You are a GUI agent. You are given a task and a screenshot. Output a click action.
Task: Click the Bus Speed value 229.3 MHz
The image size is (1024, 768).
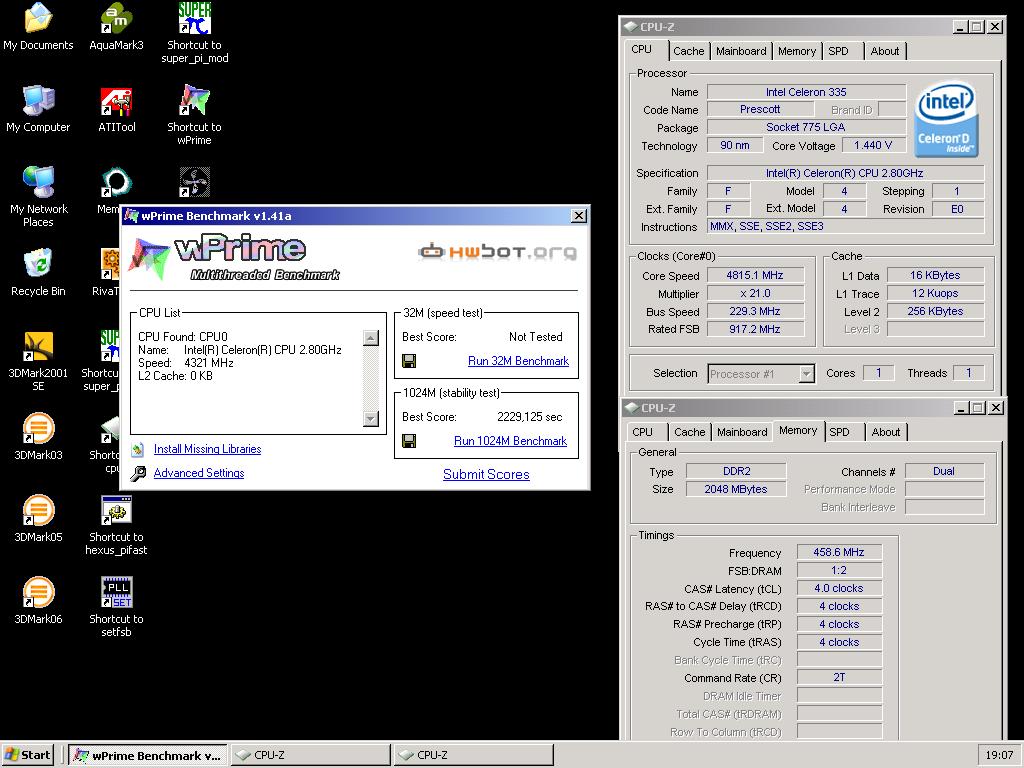(755, 312)
